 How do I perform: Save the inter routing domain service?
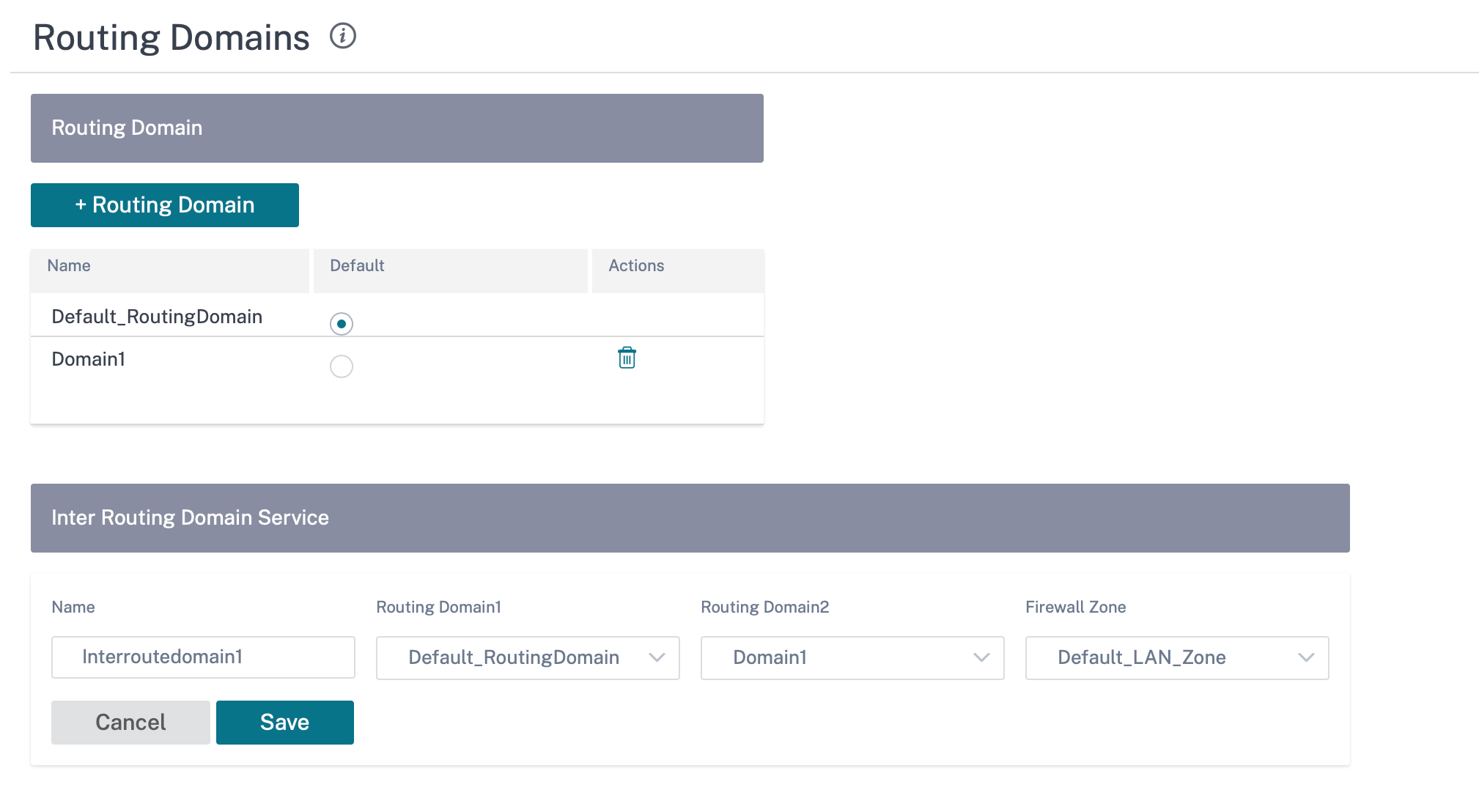[x=285, y=723]
